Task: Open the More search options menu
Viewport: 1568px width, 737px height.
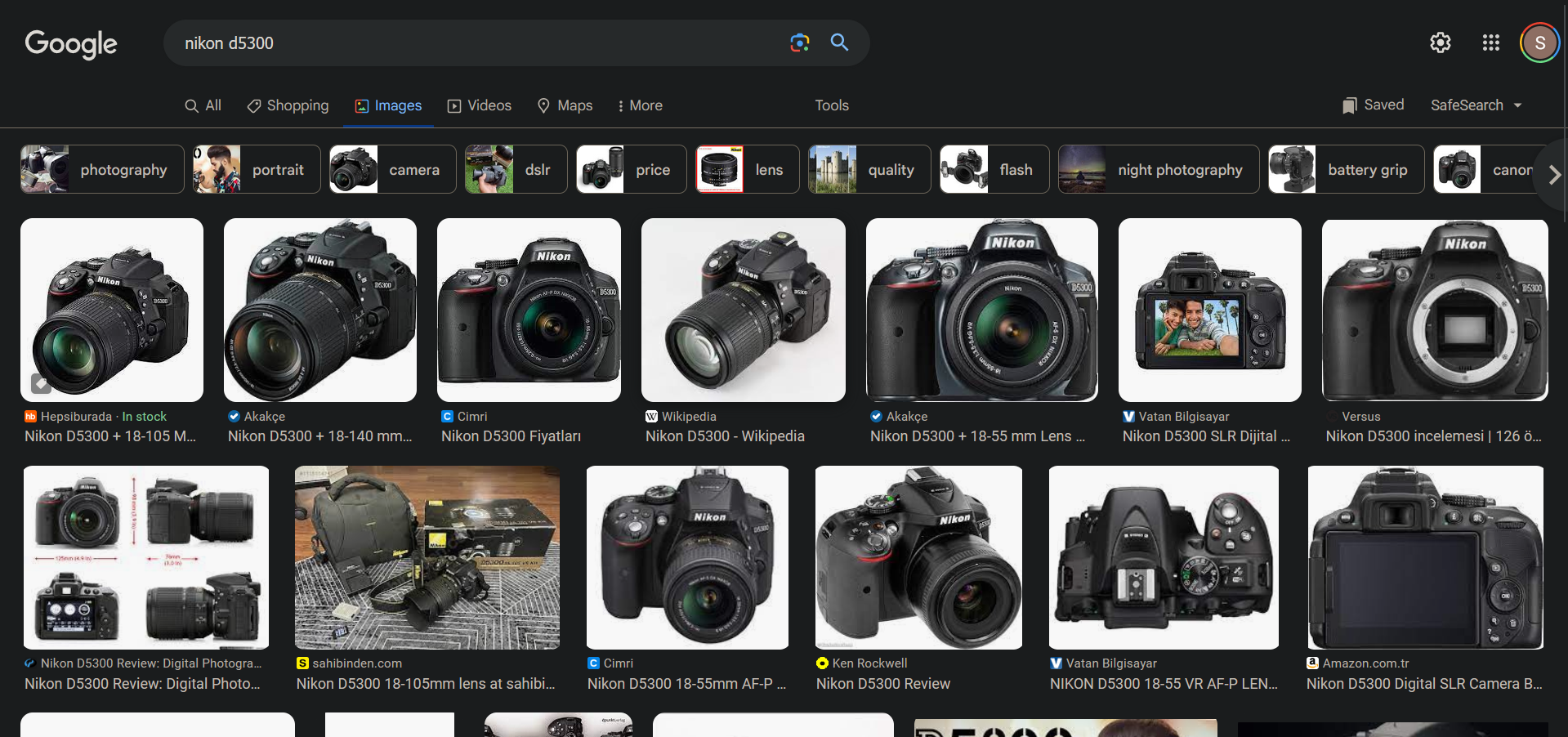Action: tap(639, 105)
